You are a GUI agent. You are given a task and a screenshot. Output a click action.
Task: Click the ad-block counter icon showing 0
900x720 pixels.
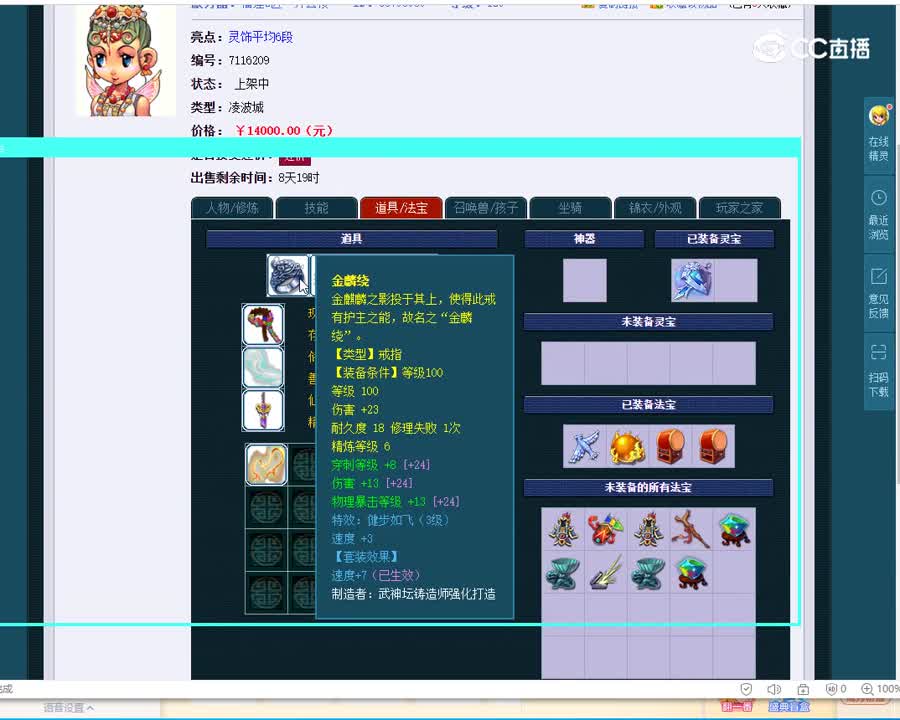[x=836, y=689]
